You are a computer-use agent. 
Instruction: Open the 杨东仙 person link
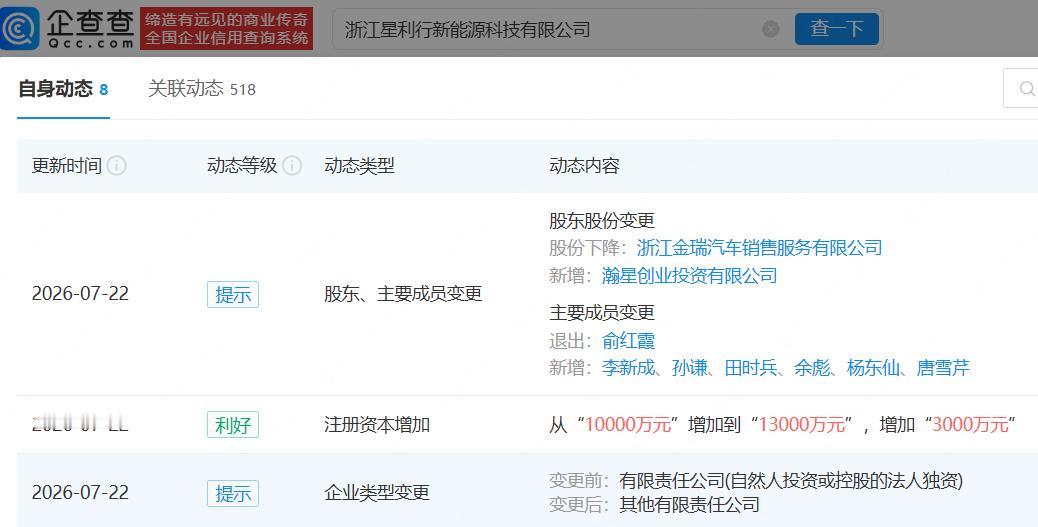[x=873, y=367]
